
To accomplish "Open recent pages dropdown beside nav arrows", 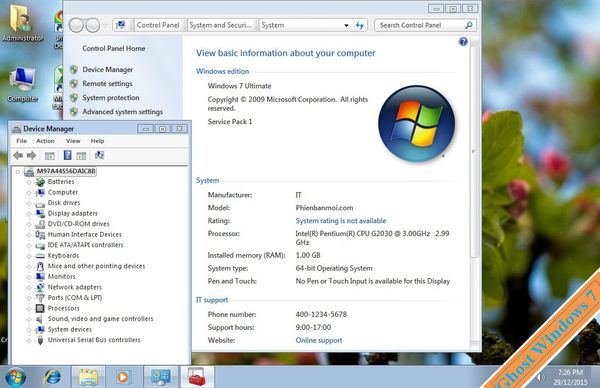I will coord(105,25).
